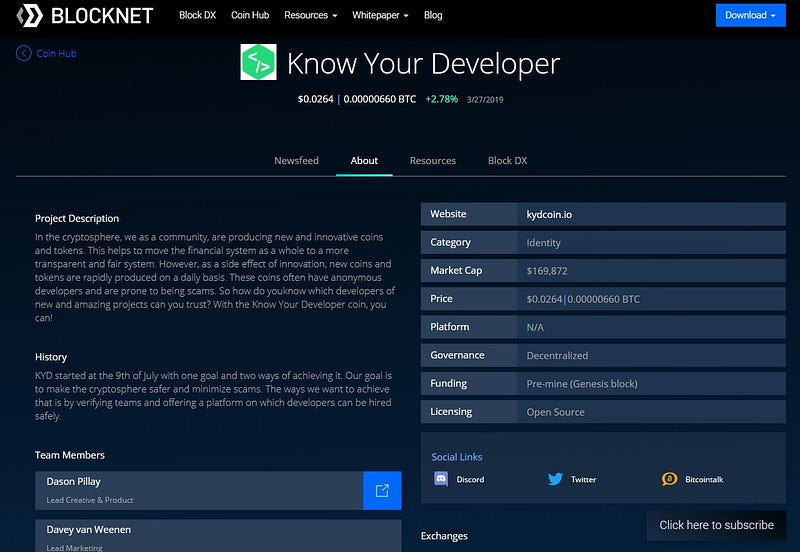Open Block DX in top navigation
The width and height of the screenshot is (800, 552).
(x=197, y=15)
